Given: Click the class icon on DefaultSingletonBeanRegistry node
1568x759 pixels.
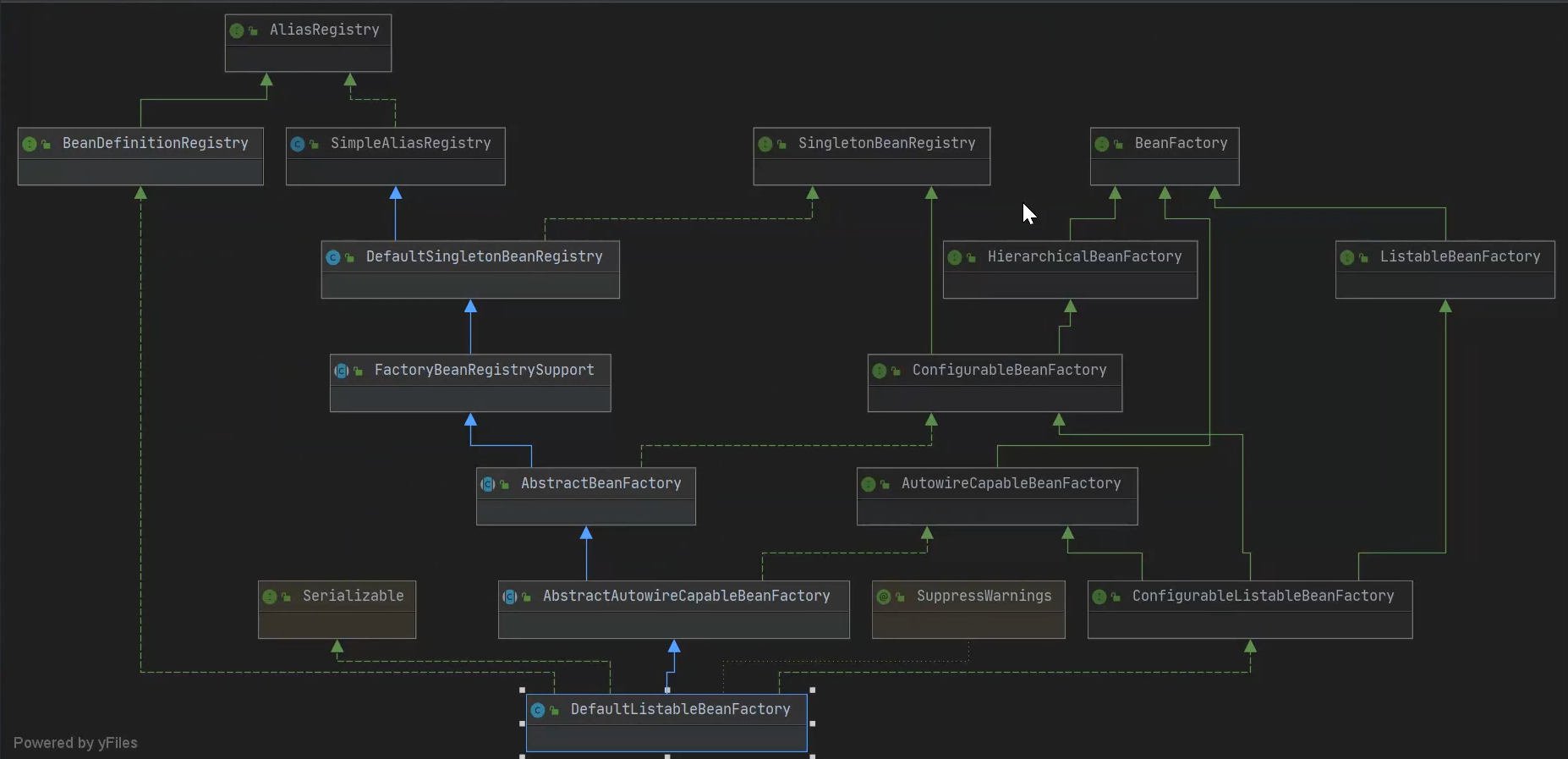Looking at the screenshot, I should (333, 257).
